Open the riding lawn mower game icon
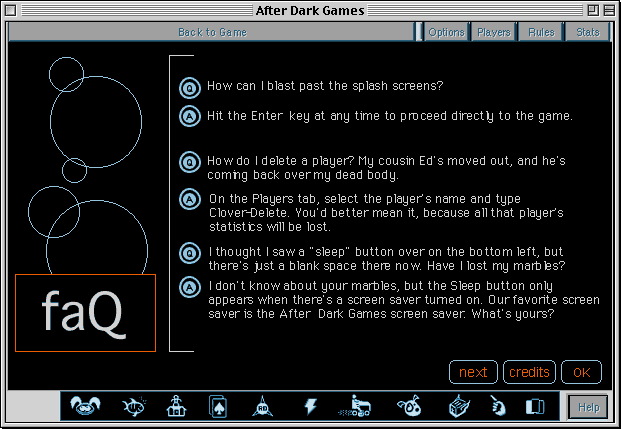The width and height of the screenshot is (621, 429). 355,406
